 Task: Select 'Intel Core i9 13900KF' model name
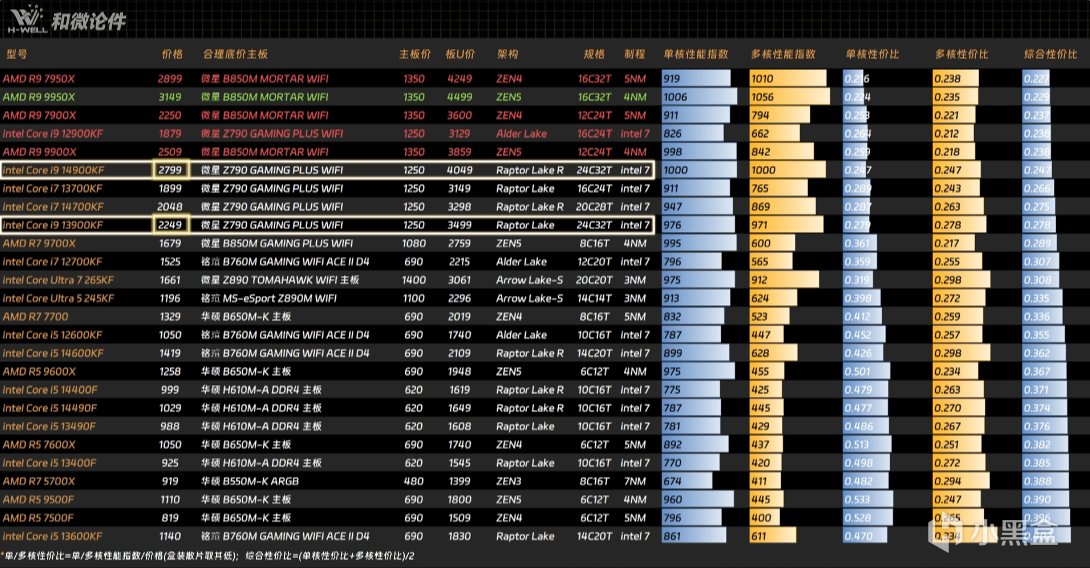53,225
